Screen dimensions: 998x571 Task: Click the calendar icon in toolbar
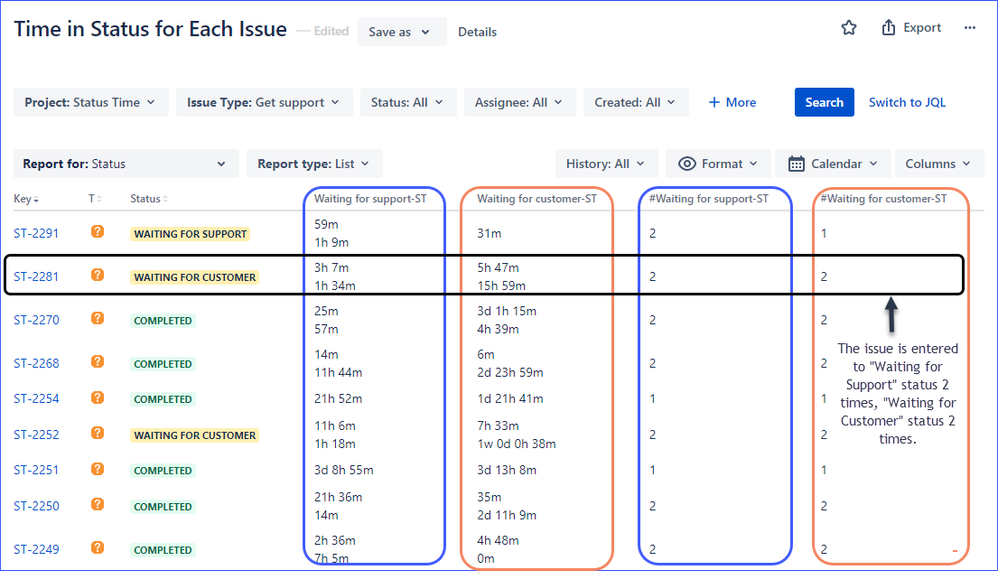pos(796,164)
